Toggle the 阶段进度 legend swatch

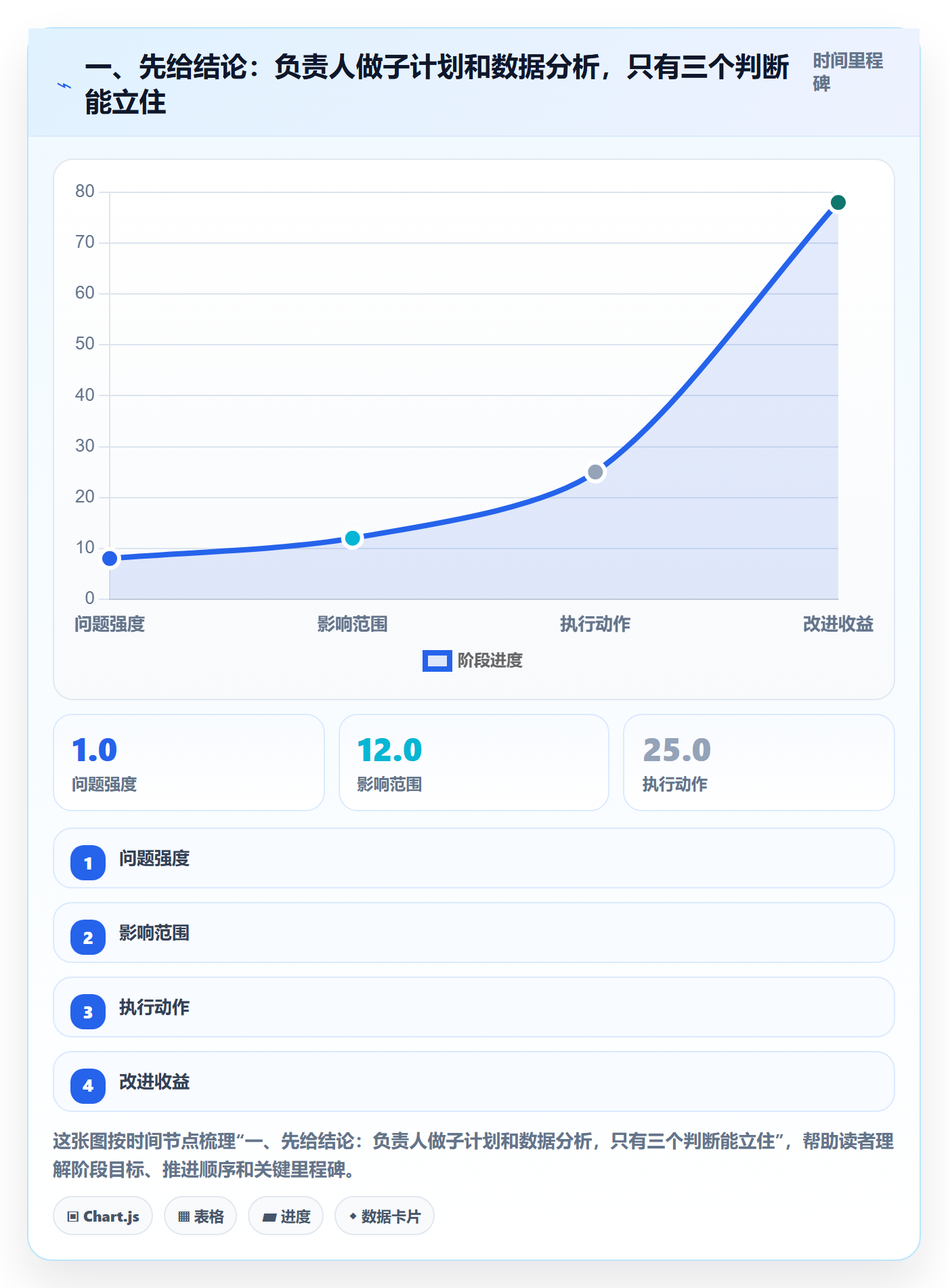pos(437,660)
